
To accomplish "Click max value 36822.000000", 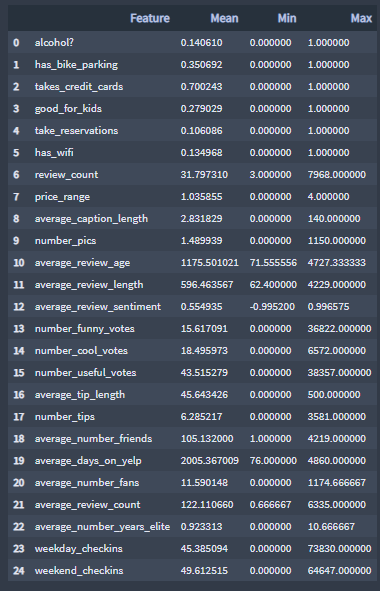I will point(339,329).
